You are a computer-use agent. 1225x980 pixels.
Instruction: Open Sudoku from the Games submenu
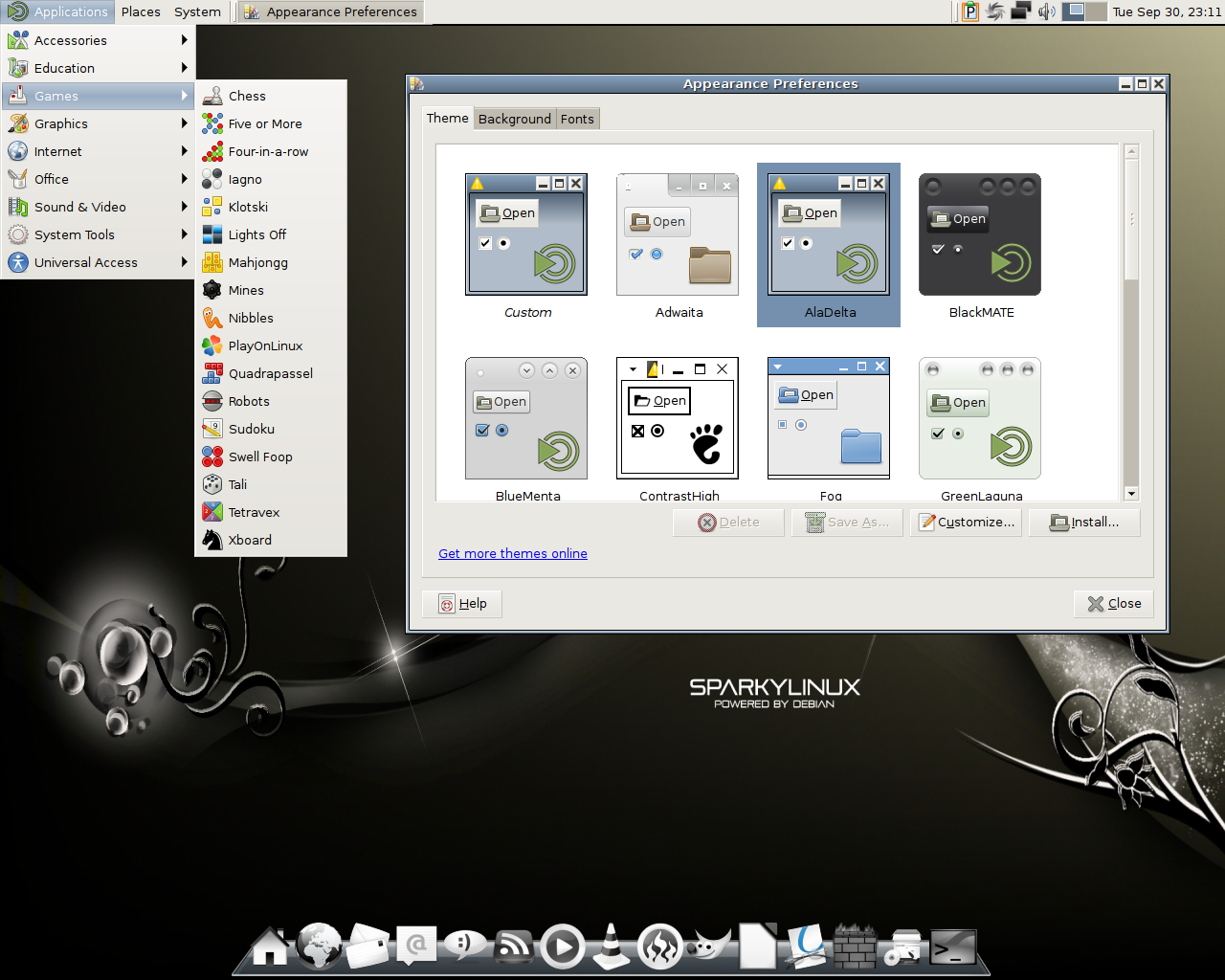(x=271, y=429)
